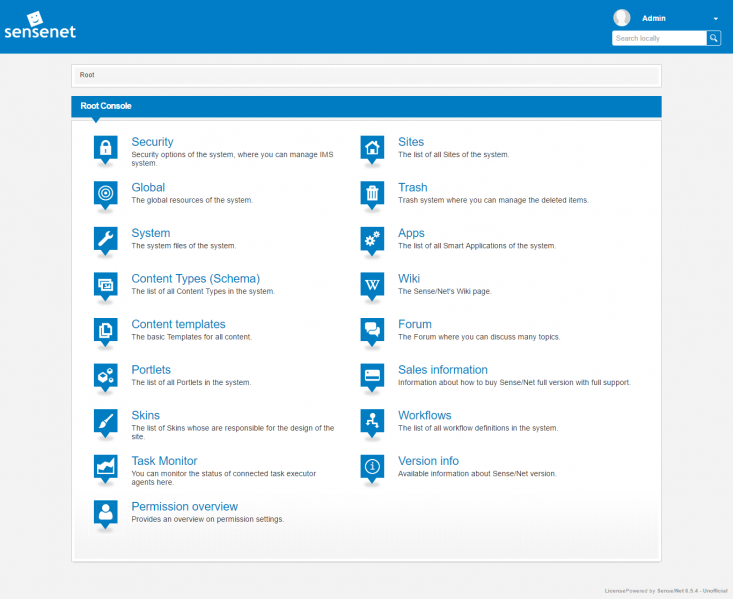The width and height of the screenshot is (733, 599).
Task: Open the Portlets link
Action: point(151,369)
